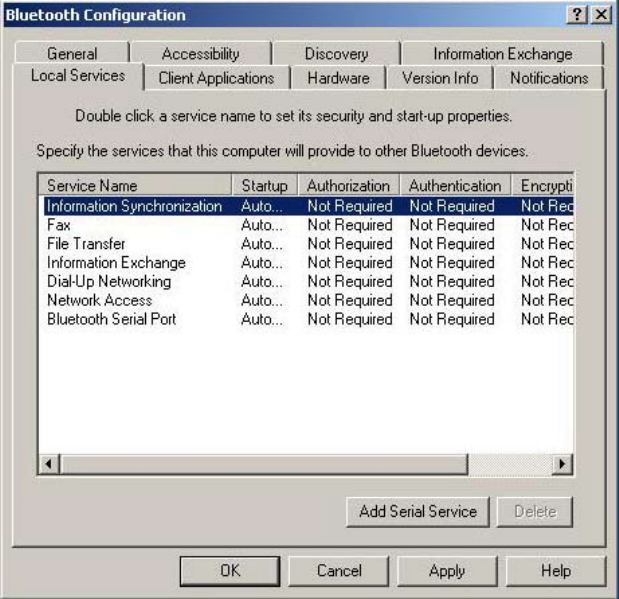This screenshot has width=619, height=599.
Task: Switch to the General tab
Action: click(x=72, y=53)
